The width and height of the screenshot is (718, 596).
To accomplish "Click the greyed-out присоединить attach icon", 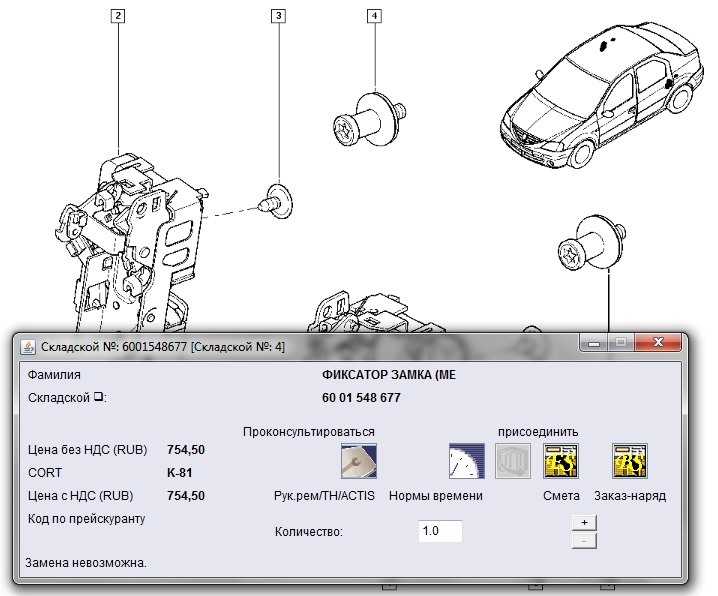I will pos(513,461).
